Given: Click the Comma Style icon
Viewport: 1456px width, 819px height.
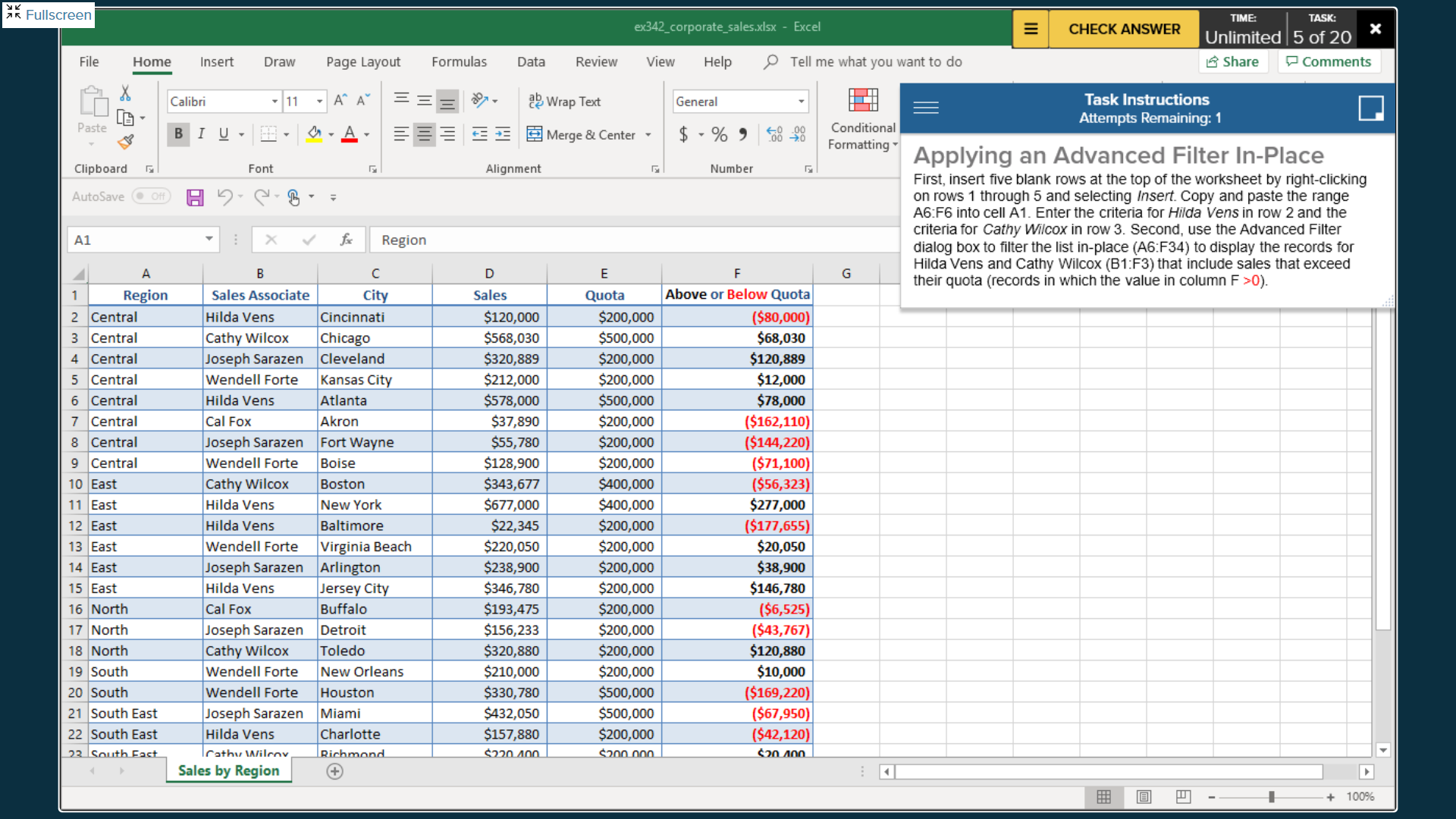Looking at the screenshot, I should (x=744, y=134).
